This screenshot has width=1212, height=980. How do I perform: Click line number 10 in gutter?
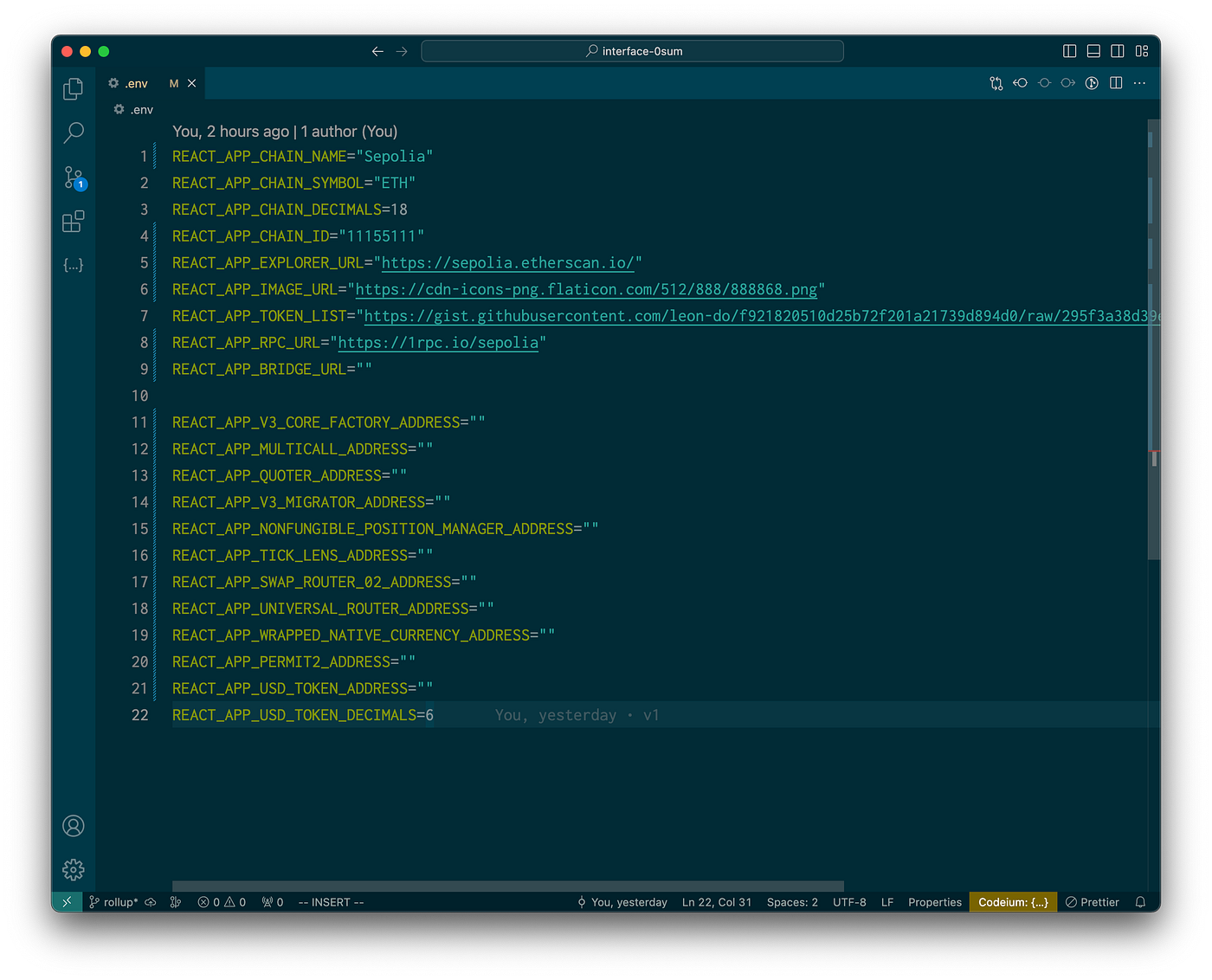pyautogui.click(x=140, y=396)
